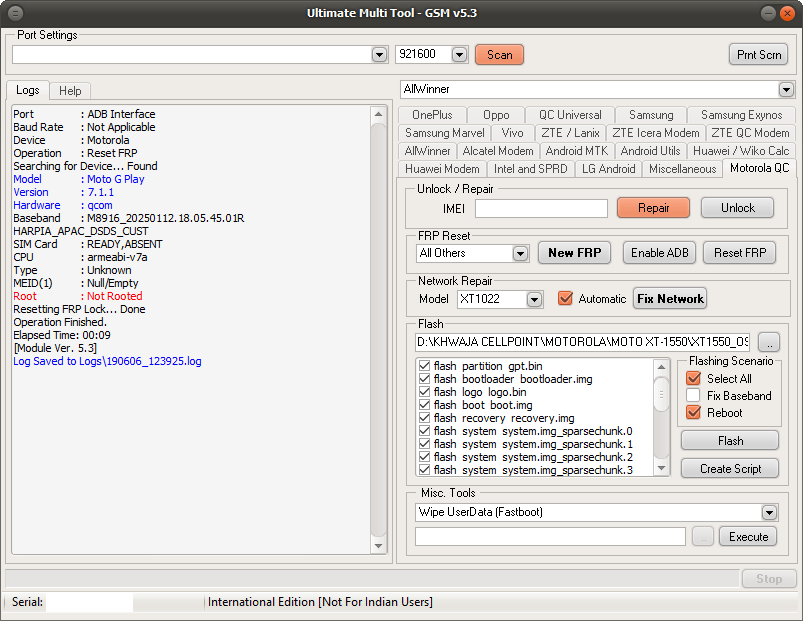The width and height of the screenshot is (803, 621).
Task: Click the Unlock button
Action: click(737, 208)
